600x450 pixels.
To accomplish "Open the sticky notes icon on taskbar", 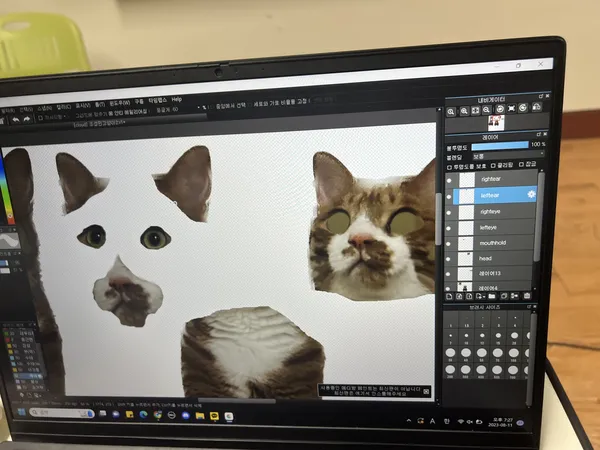I will tap(130, 414).
